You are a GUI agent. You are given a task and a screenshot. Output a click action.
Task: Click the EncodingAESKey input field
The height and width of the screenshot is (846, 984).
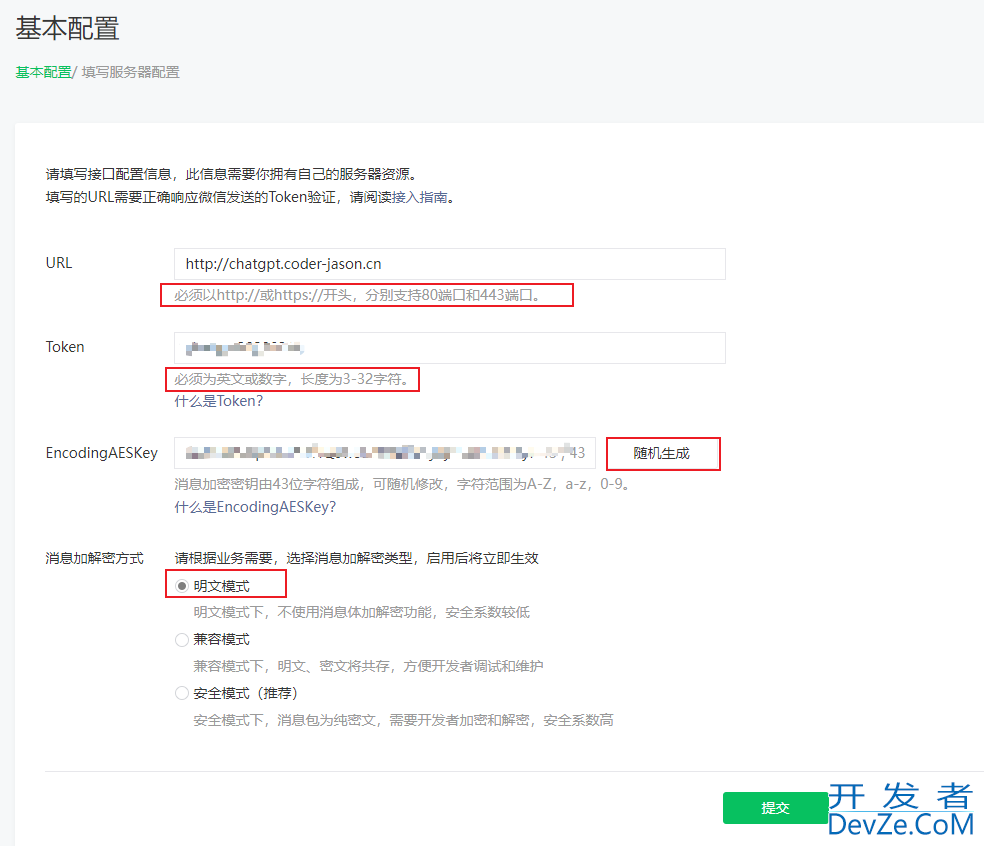click(x=385, y=453)
